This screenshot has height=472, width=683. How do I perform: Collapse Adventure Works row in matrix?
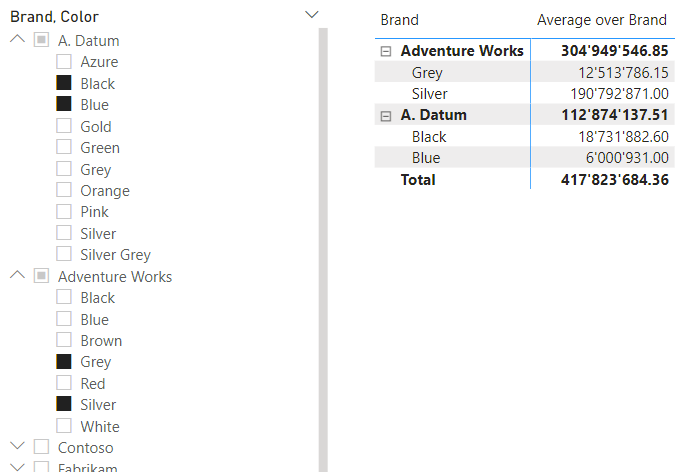386,51
